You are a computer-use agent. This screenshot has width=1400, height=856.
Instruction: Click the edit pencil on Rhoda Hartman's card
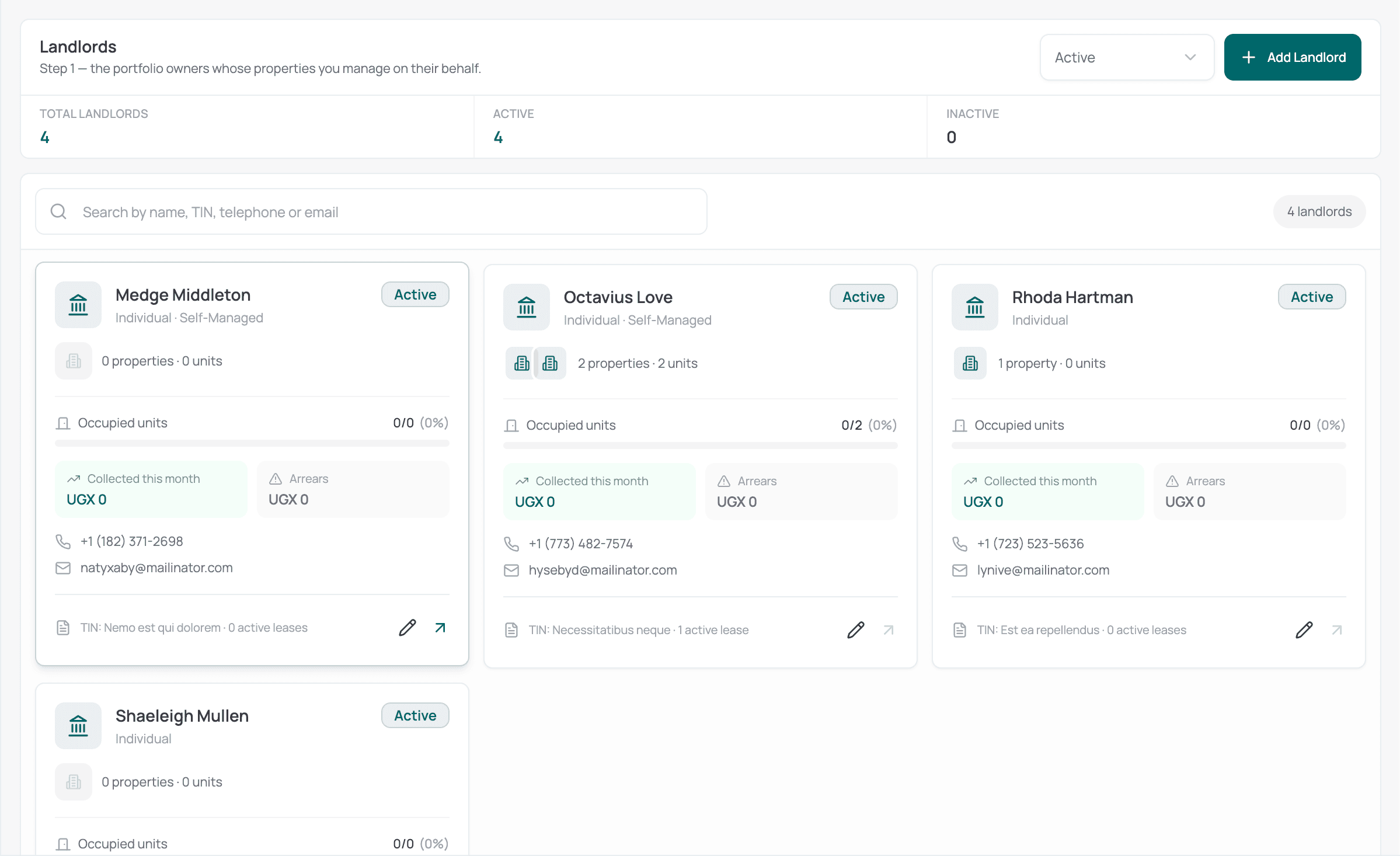click(1304, 630)
